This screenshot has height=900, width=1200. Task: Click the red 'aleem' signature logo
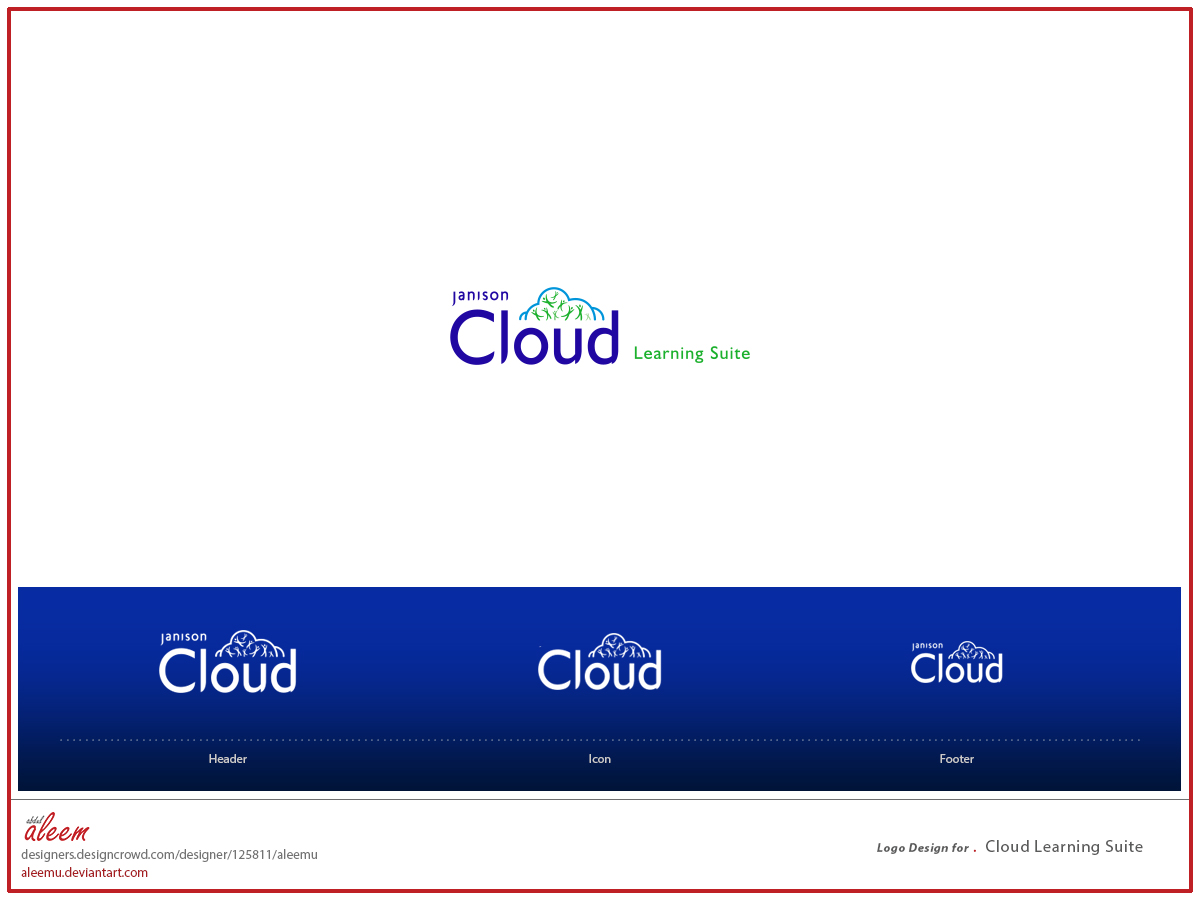coord(56,828)
